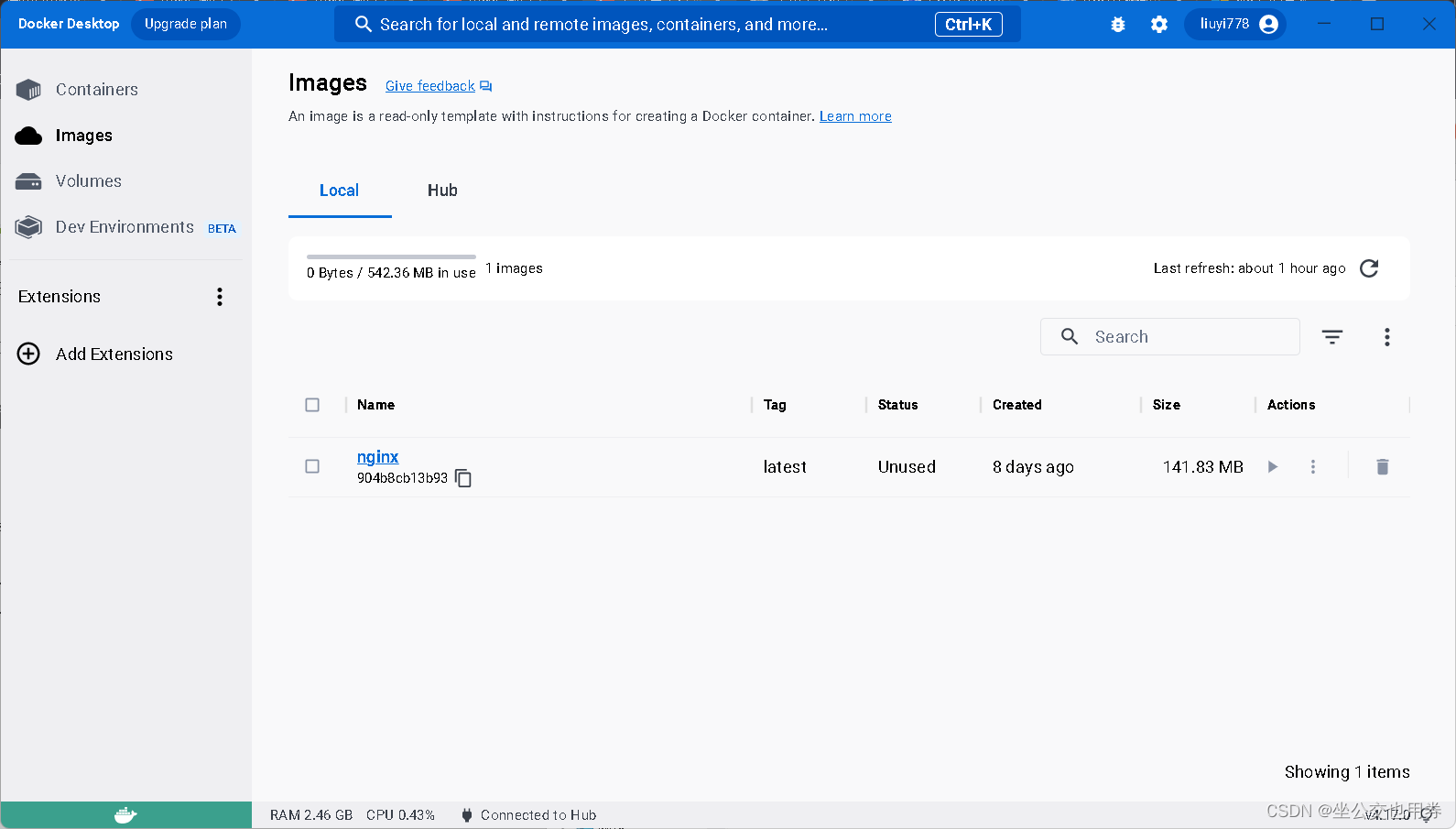Open the liuyi778 account menu
This screenshot has width=1456, height=829.
tap(1236, 25)
